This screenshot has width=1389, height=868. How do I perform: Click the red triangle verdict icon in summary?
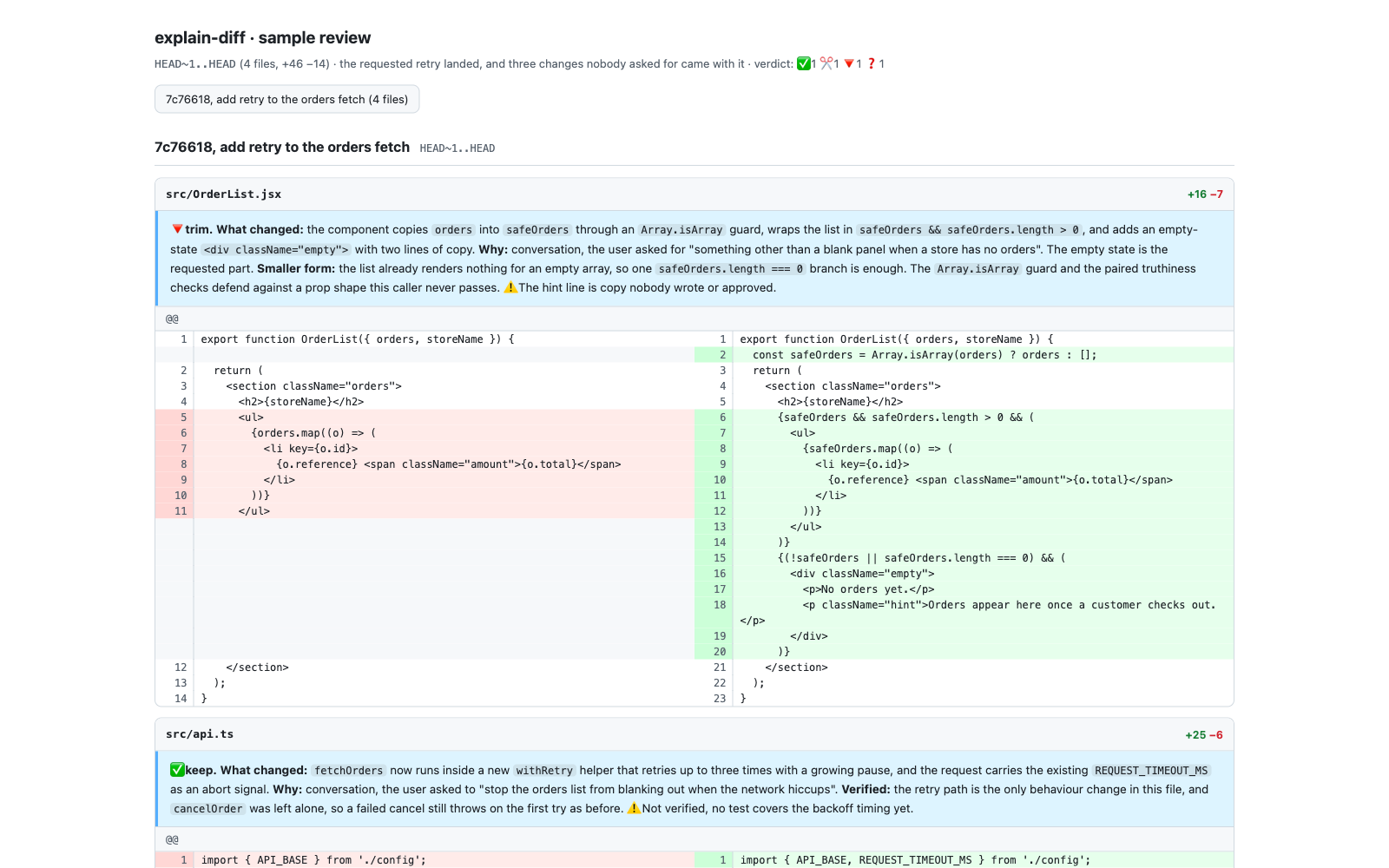pyautogui.click(x=849, y=63)
